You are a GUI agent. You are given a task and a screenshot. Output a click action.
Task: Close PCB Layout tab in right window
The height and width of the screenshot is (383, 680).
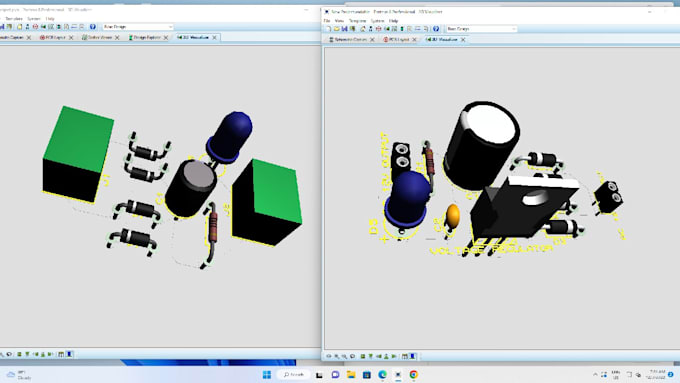click(414, 39)
